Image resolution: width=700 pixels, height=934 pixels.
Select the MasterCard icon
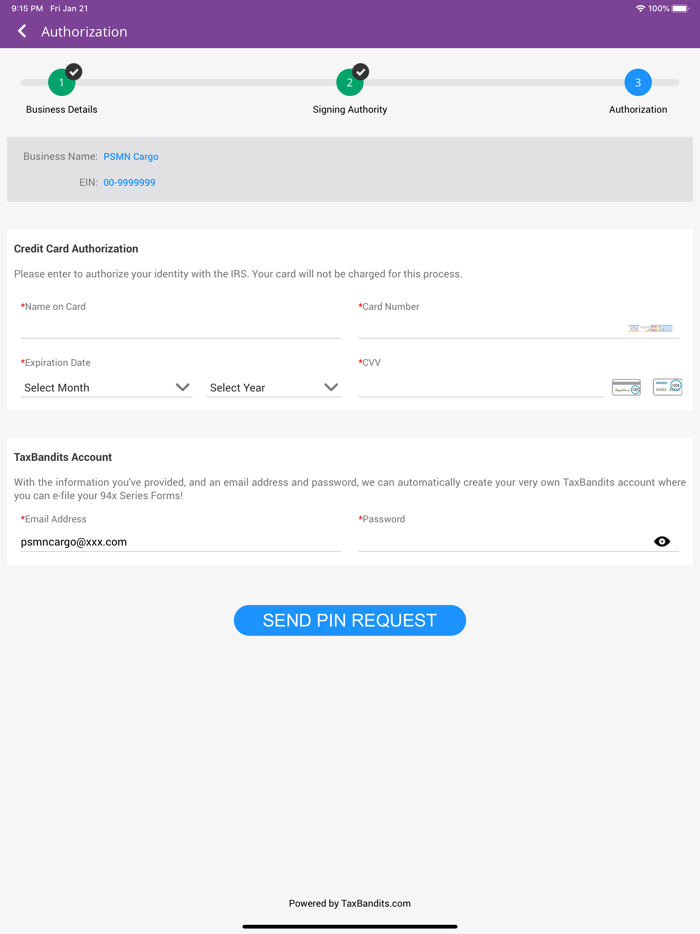tap(655, 328)
